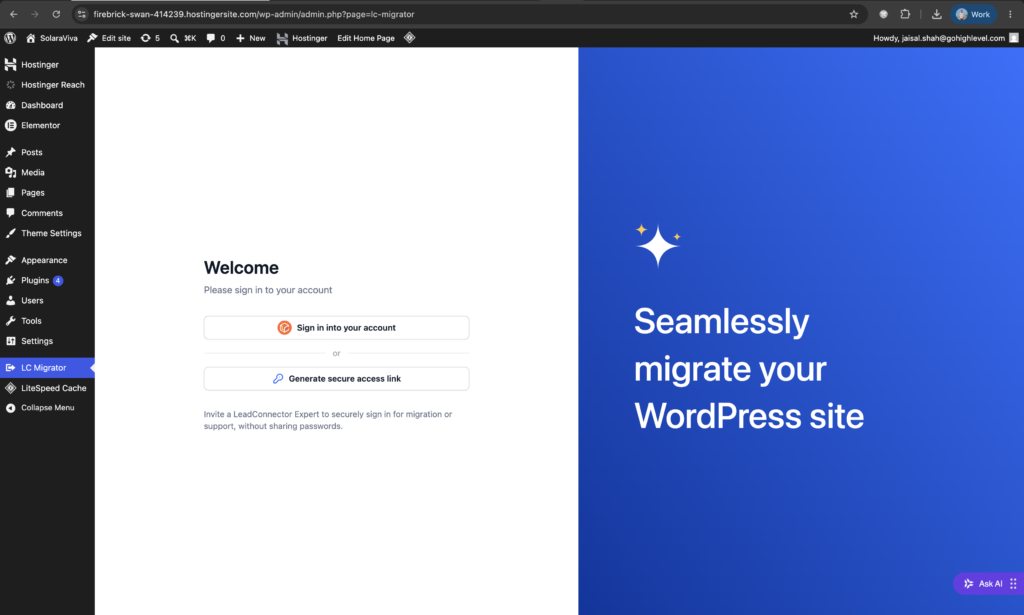Open Comments in the sidebar
The width and height of the screenshot is (1024, 615).
(x=47, y=213)
